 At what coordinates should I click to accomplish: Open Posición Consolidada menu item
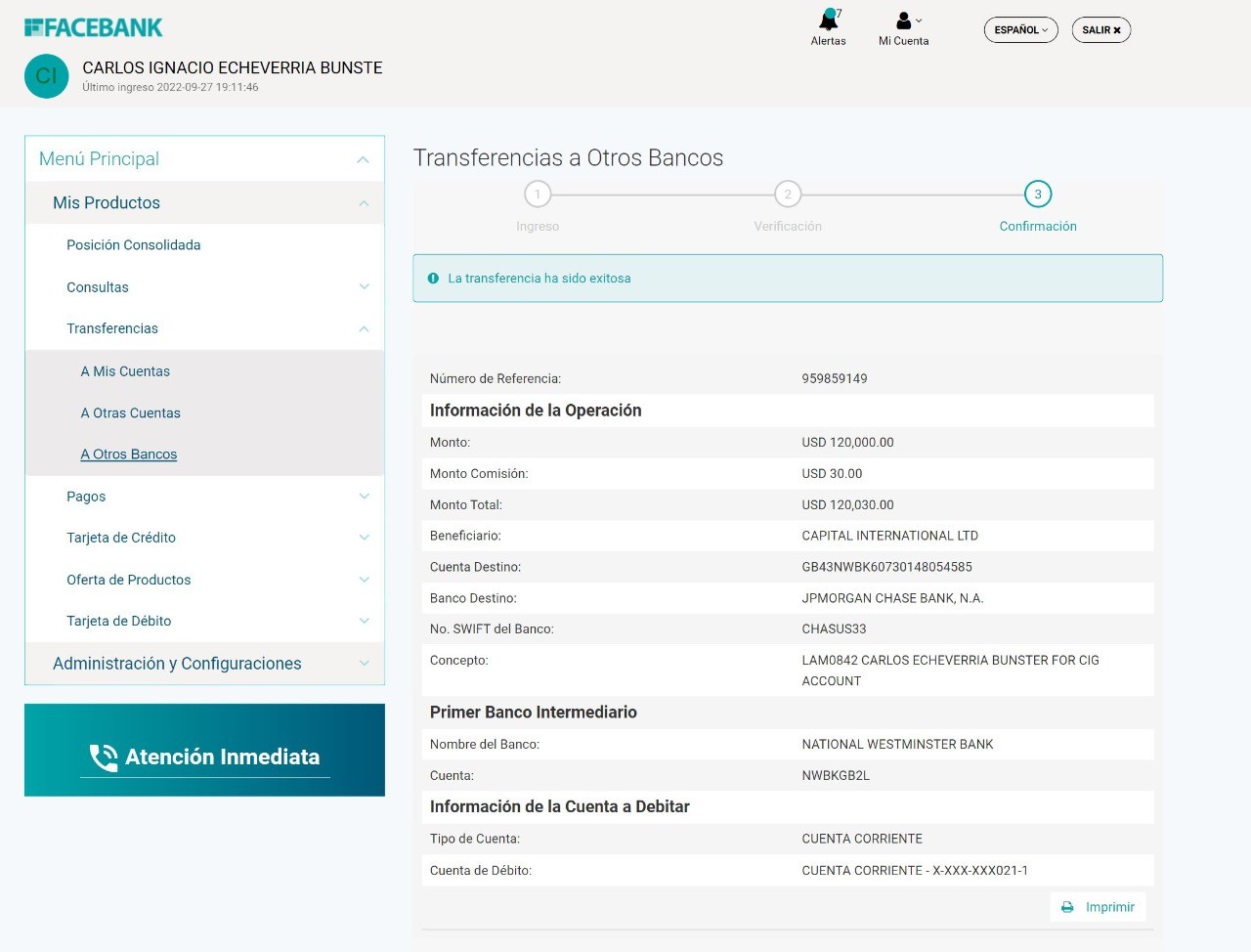[x=133, y=245]
